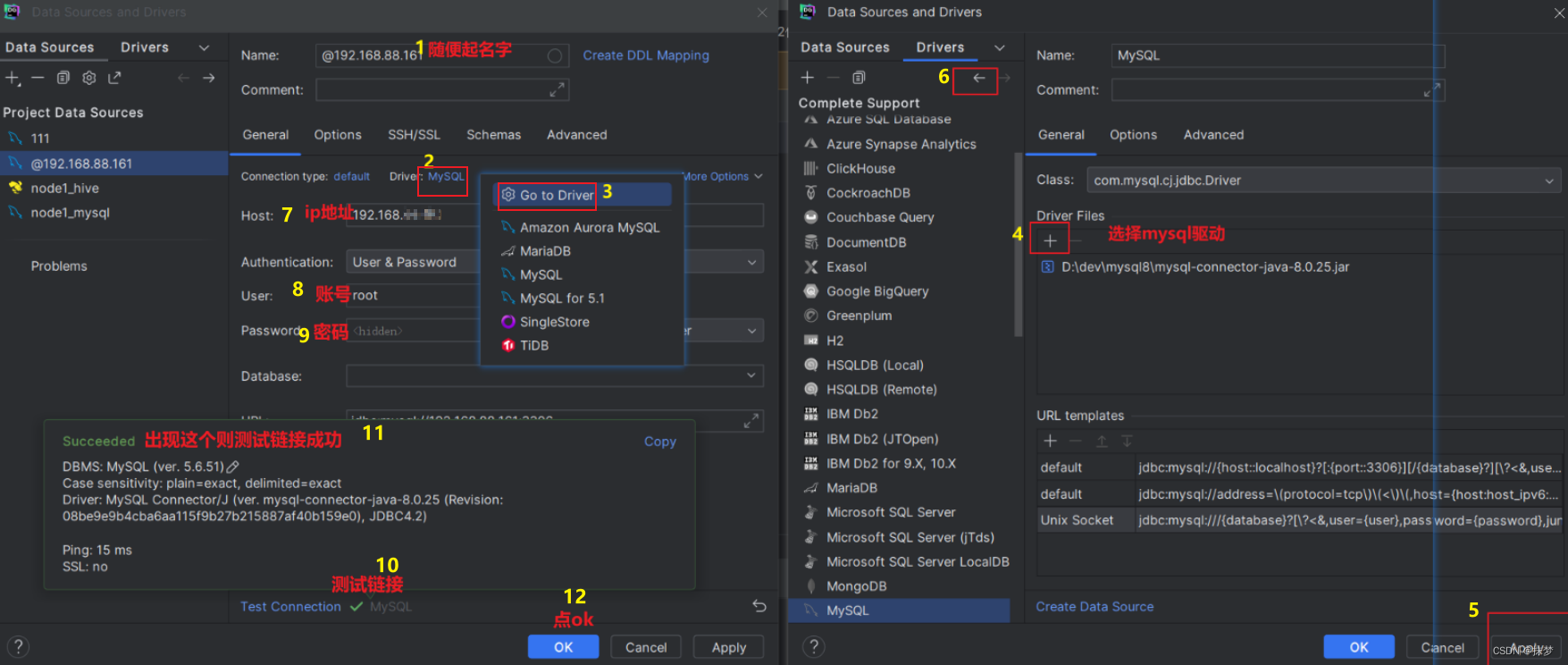Image resolution: width=1568 pixels, height=665 pixels.
Task: Click OK in the left window
Action: click(563, 647)
